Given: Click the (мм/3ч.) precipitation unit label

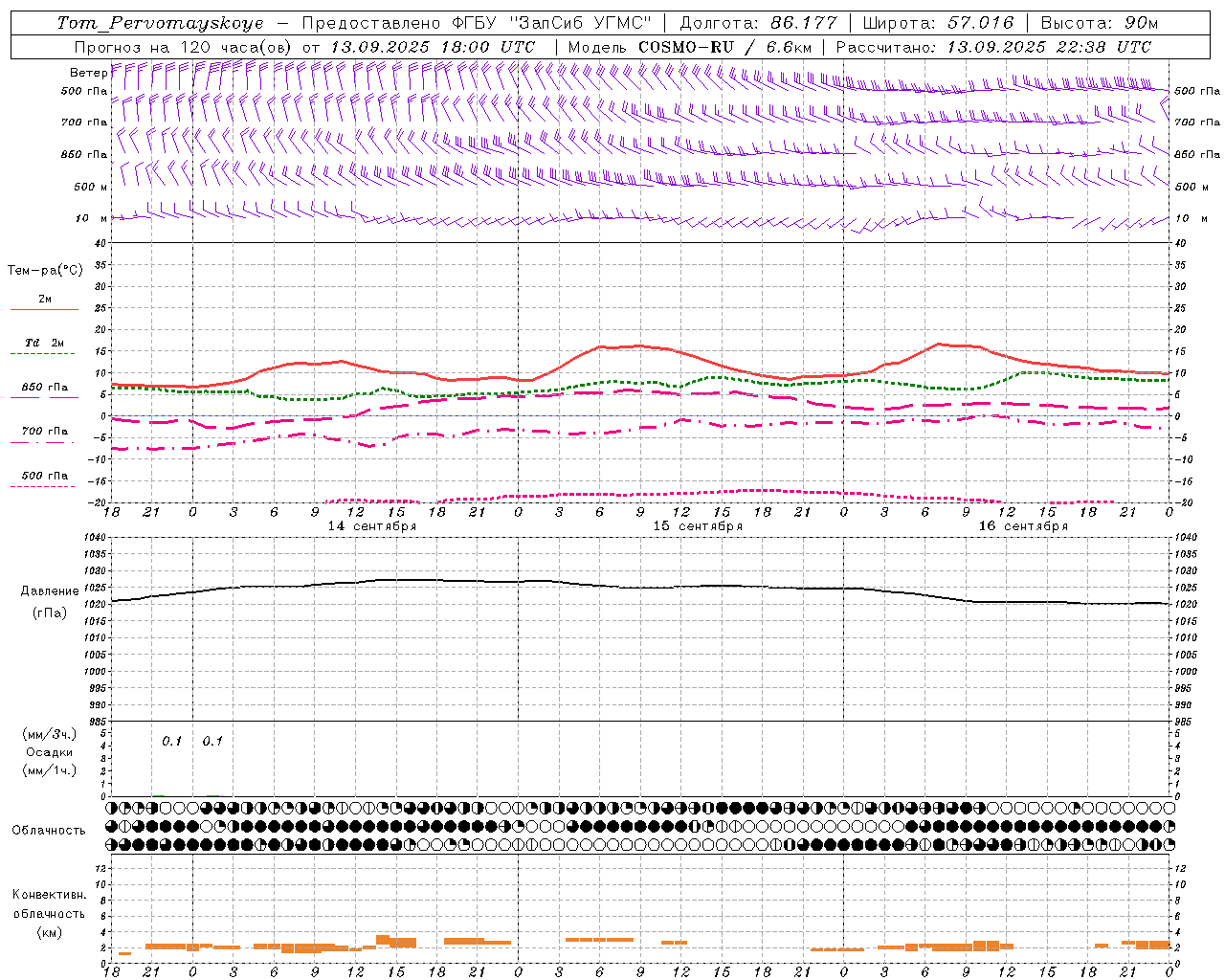Looking at the screenshot, I should click(x=50, y=734).
